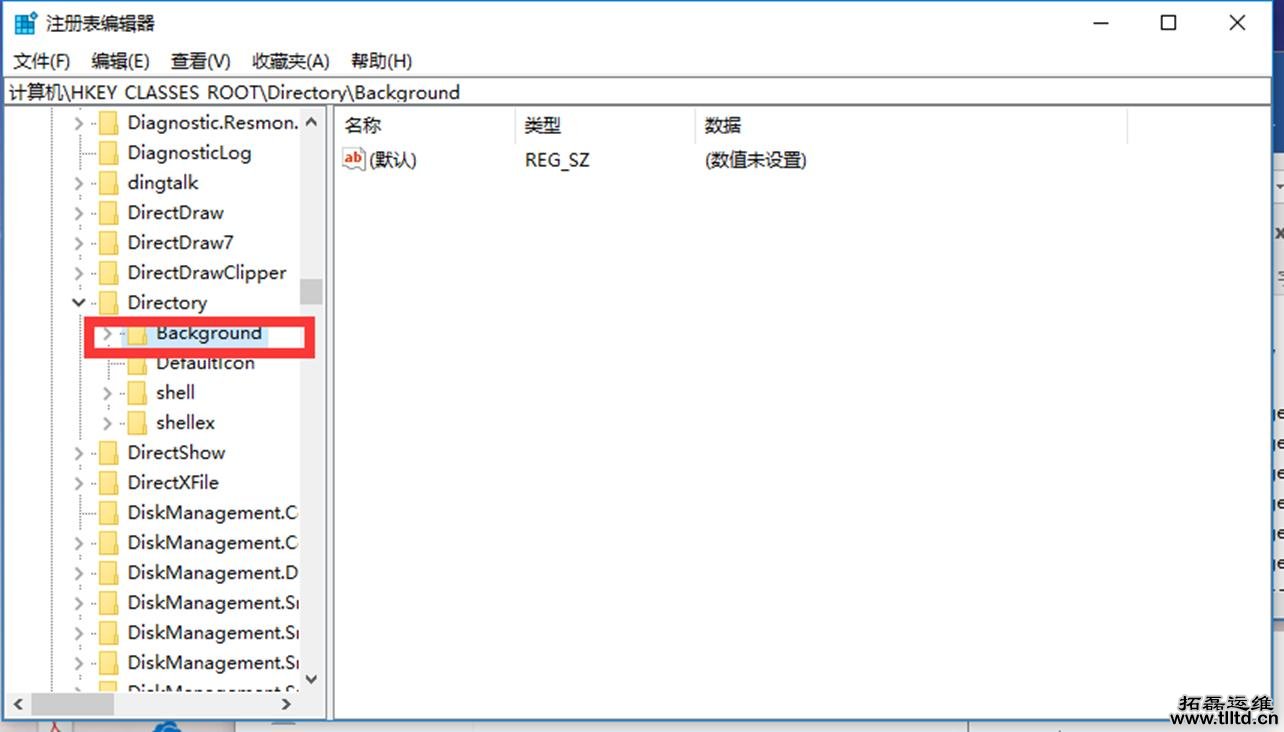The height and width of the screenshot is (732, 1284).
Task: Click the DirectShow folder icon
Action: click(x=108, y=452)
